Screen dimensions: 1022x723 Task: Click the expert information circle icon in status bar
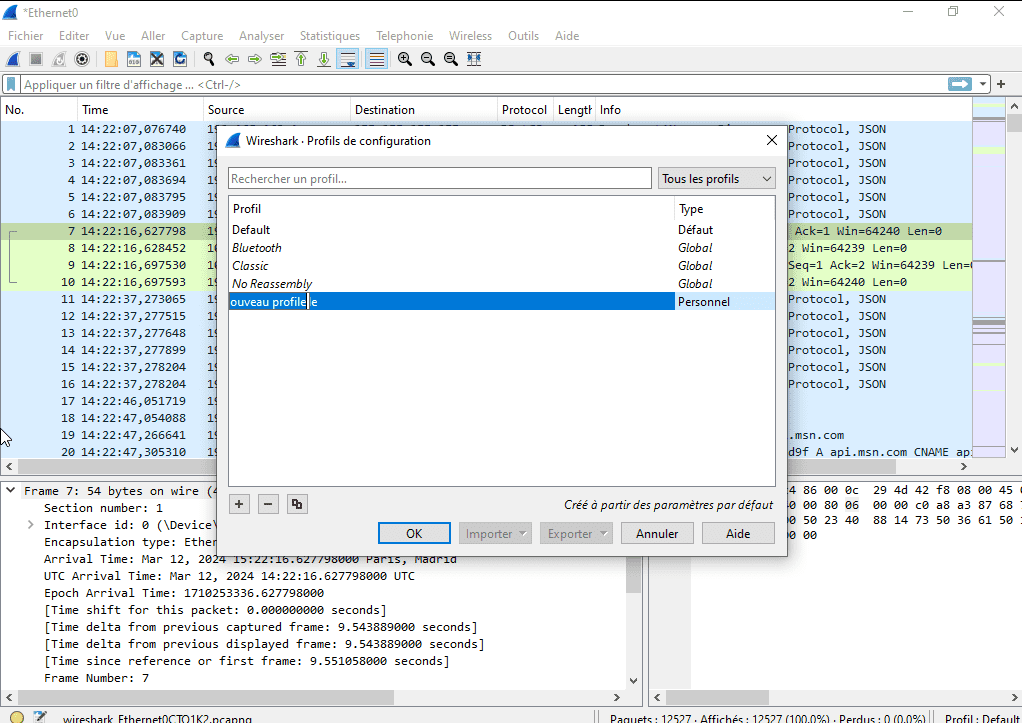[x=18, y=717]
